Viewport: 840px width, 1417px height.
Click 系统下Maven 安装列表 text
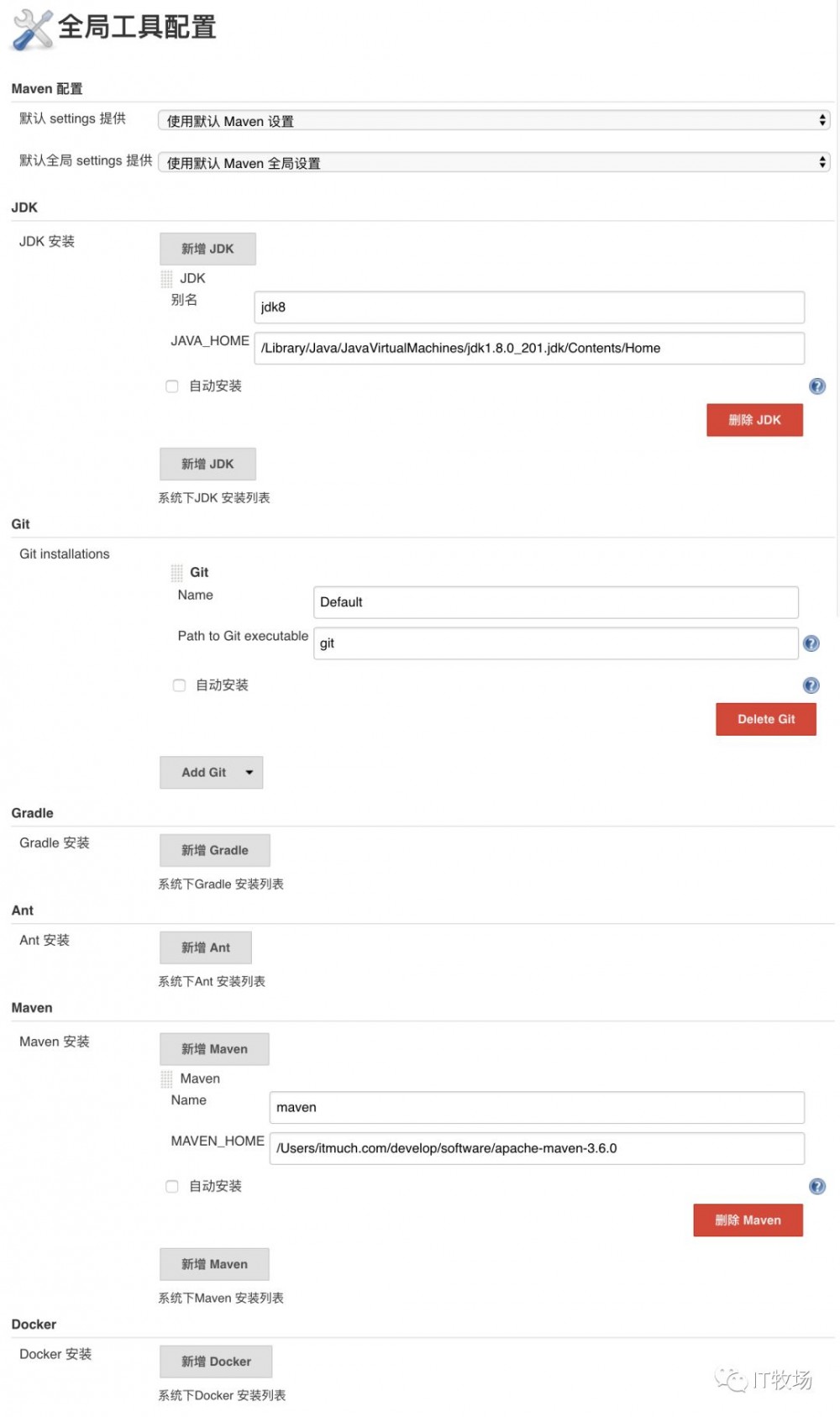221,1299
